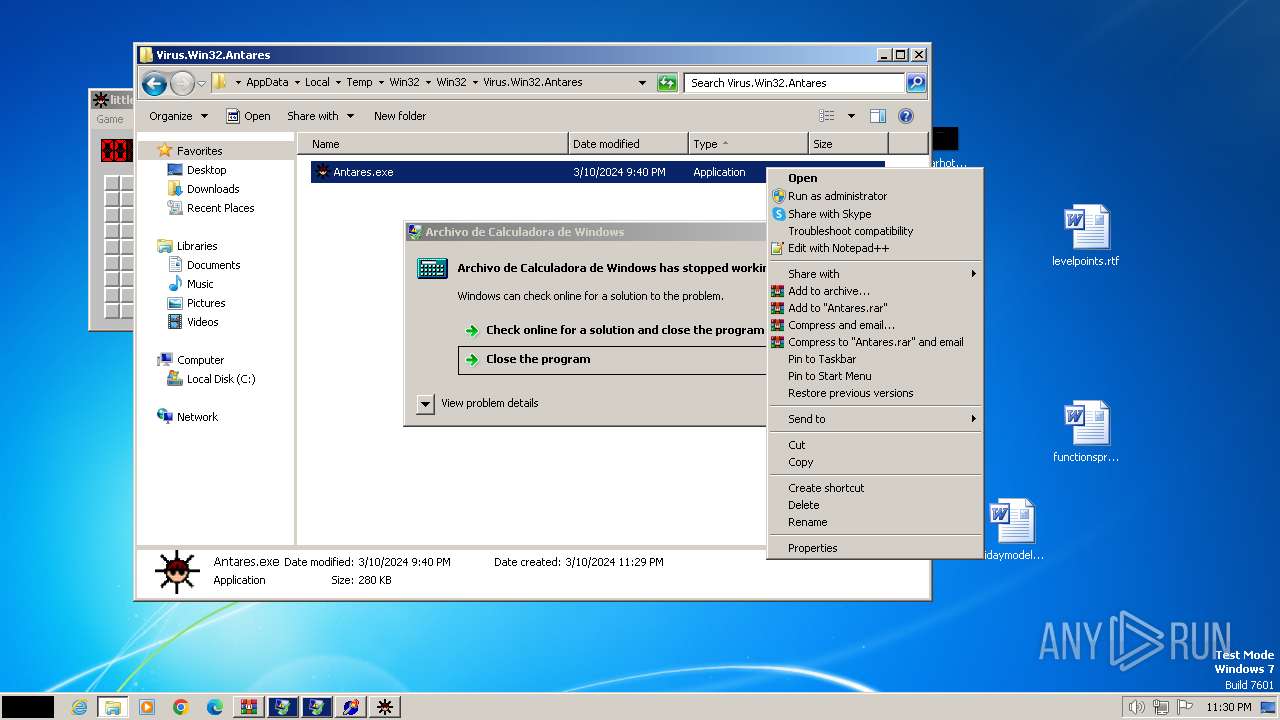The image size is (1280, 720).
Task: Open levelpoints.rtf desktop document
Action: click(1086, 236)
